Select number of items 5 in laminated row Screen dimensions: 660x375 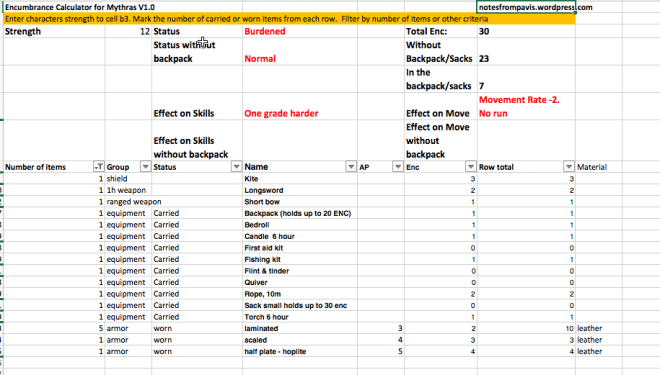pyautogui.click(x=54, y=328)
